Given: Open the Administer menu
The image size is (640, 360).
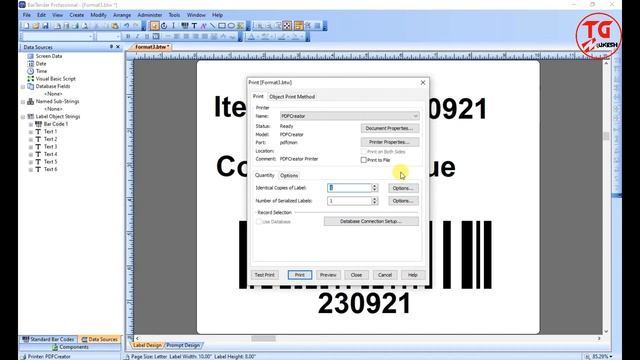Looking at the screenshot, I should tap(149, 15).
